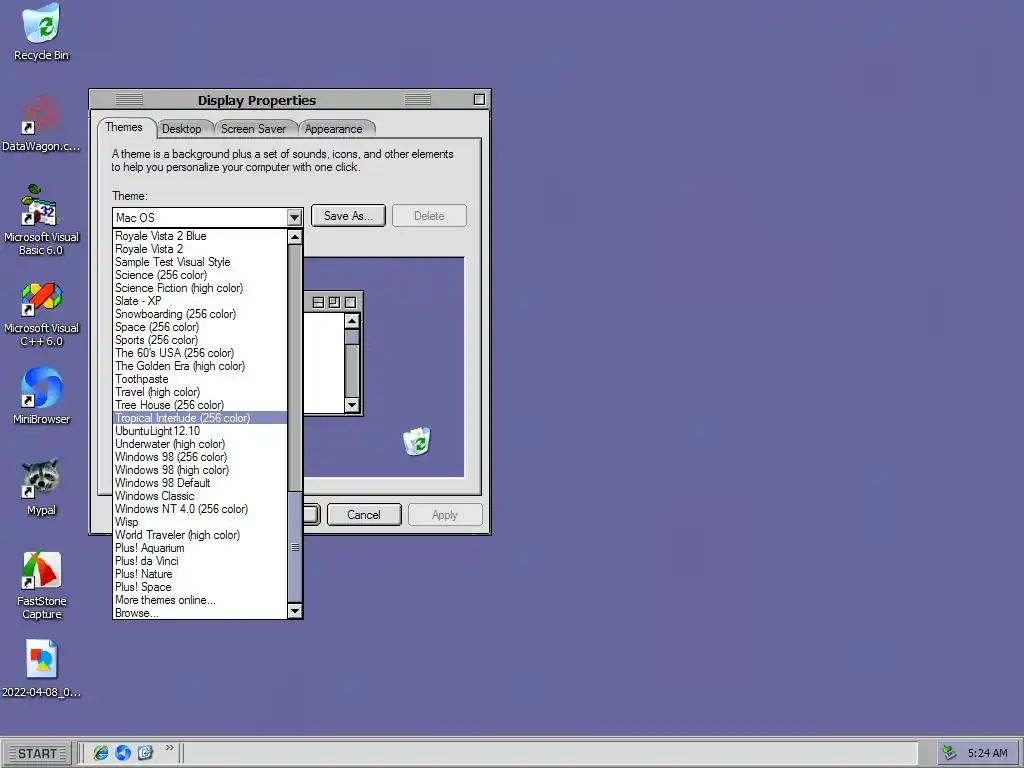
Task: Switch to the Screen Saver tab
Action: pos(253,129)
